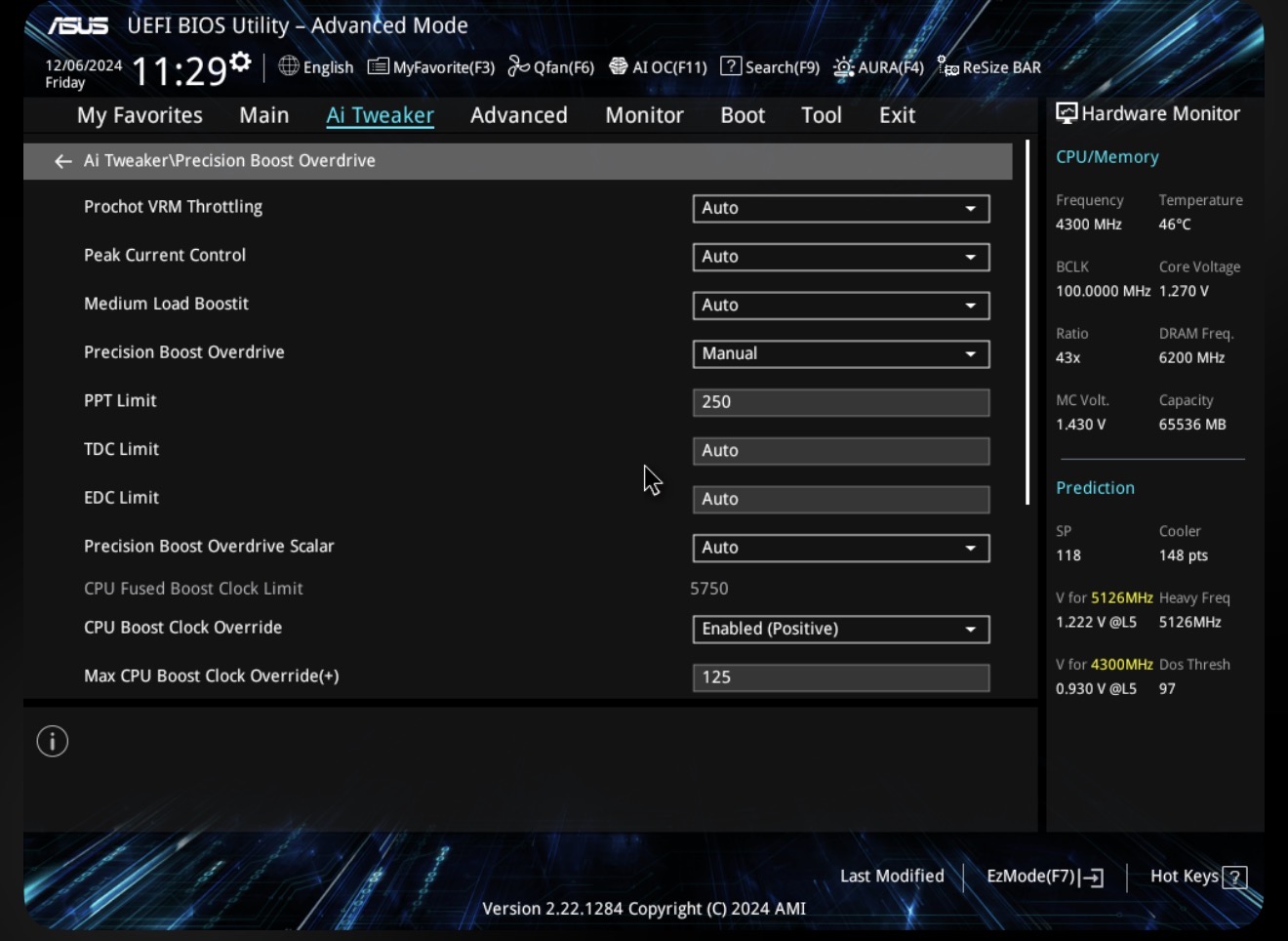Click the Dos Thresh value 97
1288x941 pixels.
pyautogui.click(x=1167, y=689)
